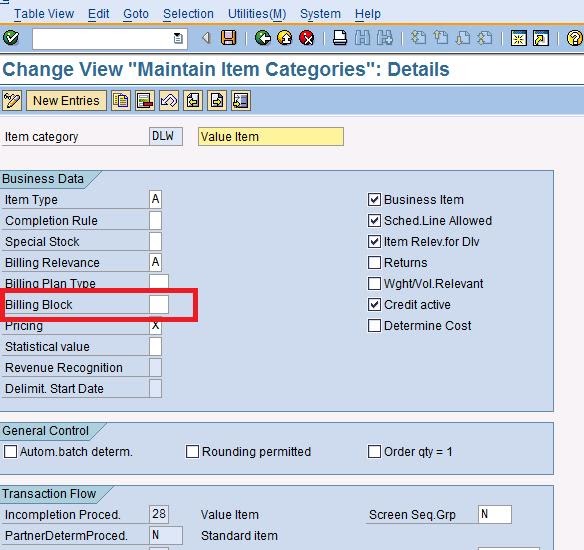Viewport: 584px width, 550px height.
Task: Click the yellow Exit up-arrow icon
Action: [285, 38]
